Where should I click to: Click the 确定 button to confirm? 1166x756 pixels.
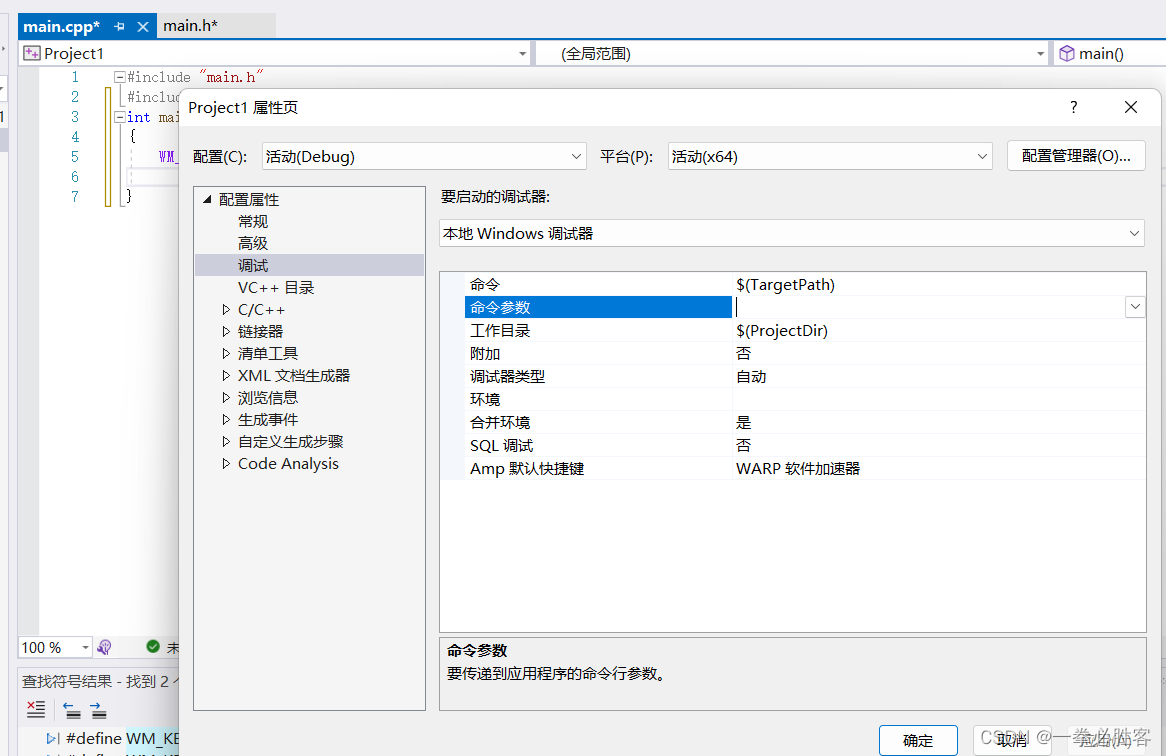tap(918, 740)
